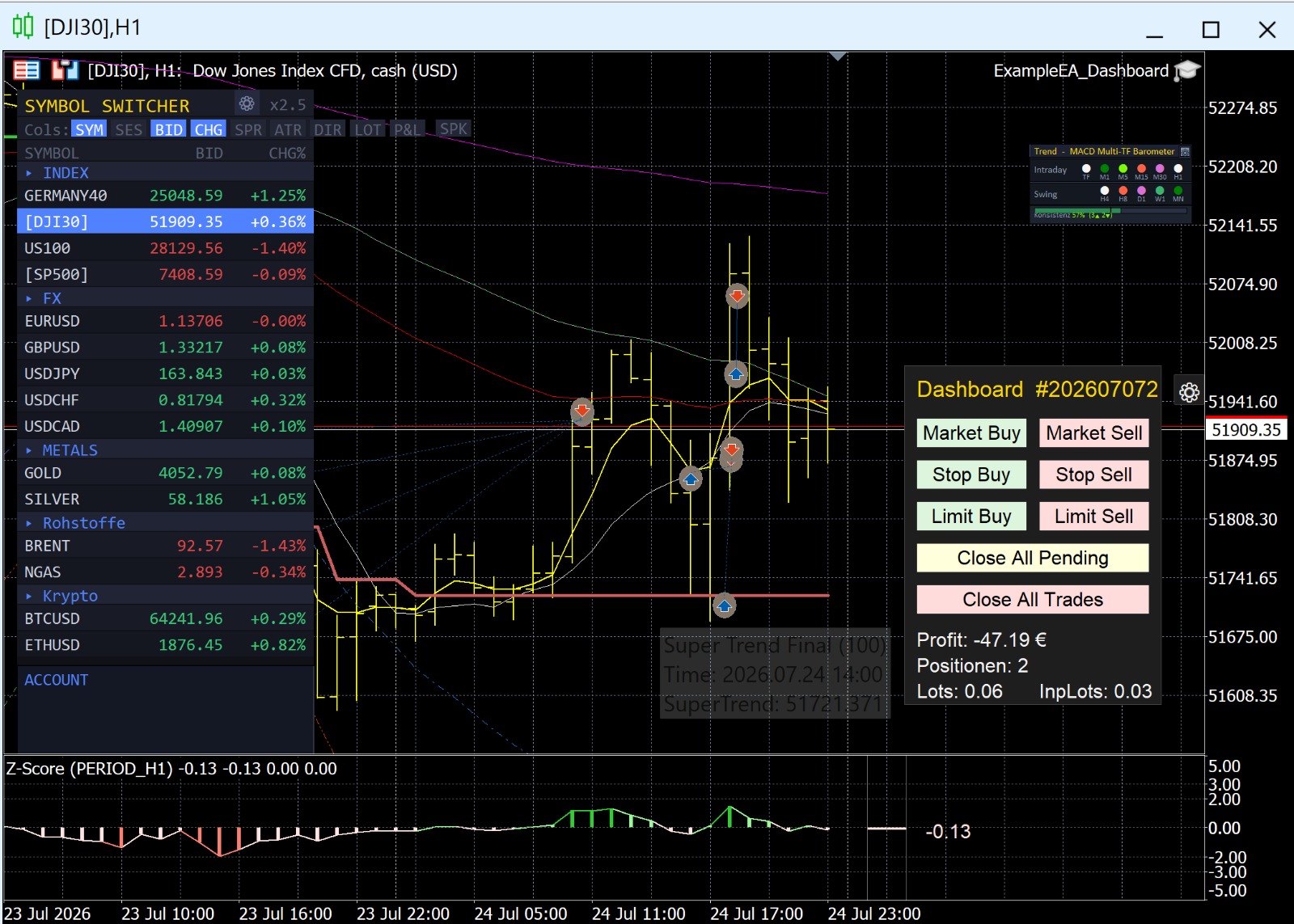Switch to EURUSD symbol
Viewport: 1294px width, 924px height.
click(165, 321)
